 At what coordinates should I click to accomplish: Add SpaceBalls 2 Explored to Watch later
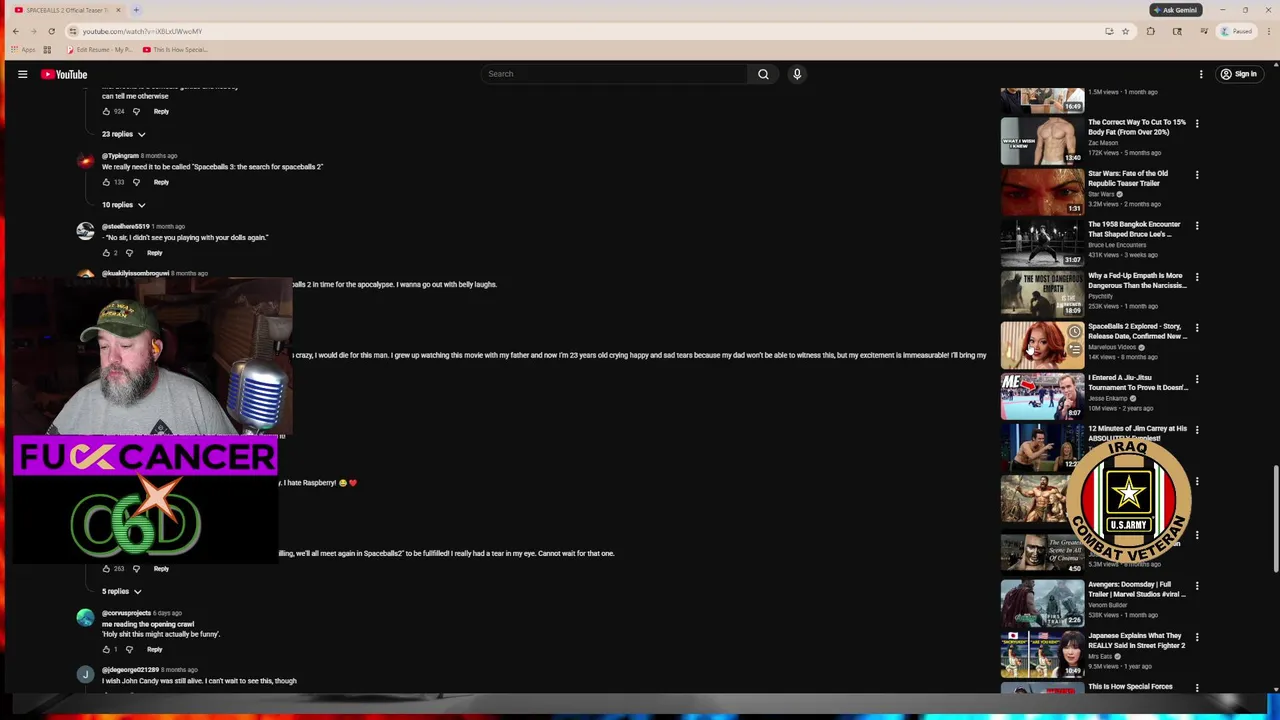click(1074, 332)
